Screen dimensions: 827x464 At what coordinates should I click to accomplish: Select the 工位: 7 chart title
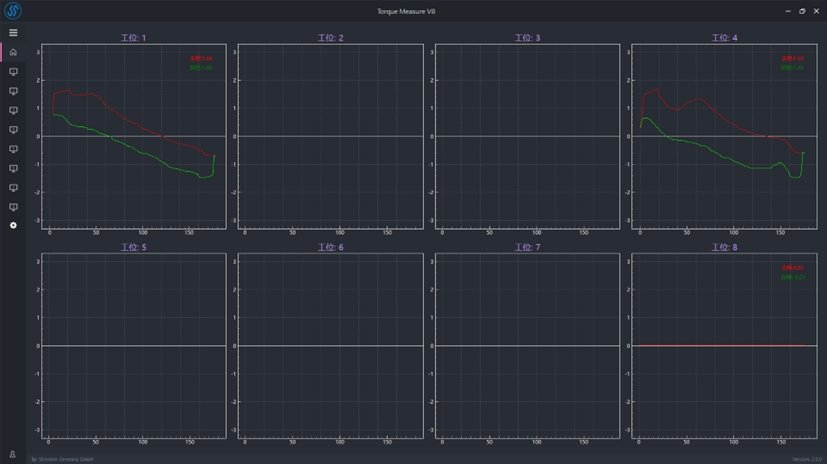point(527,247)
